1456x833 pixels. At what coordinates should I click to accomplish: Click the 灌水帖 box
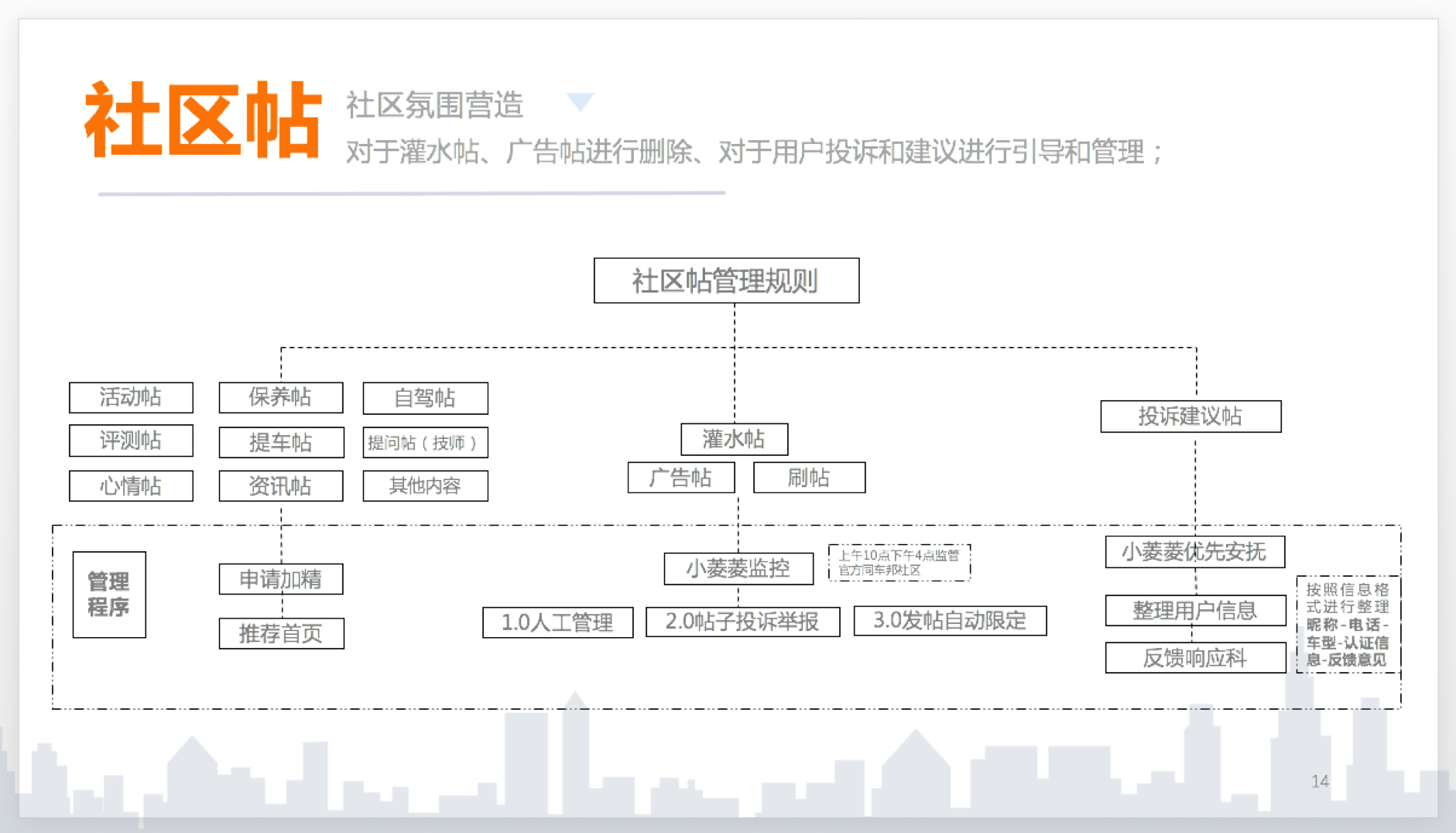pos(734,439)
